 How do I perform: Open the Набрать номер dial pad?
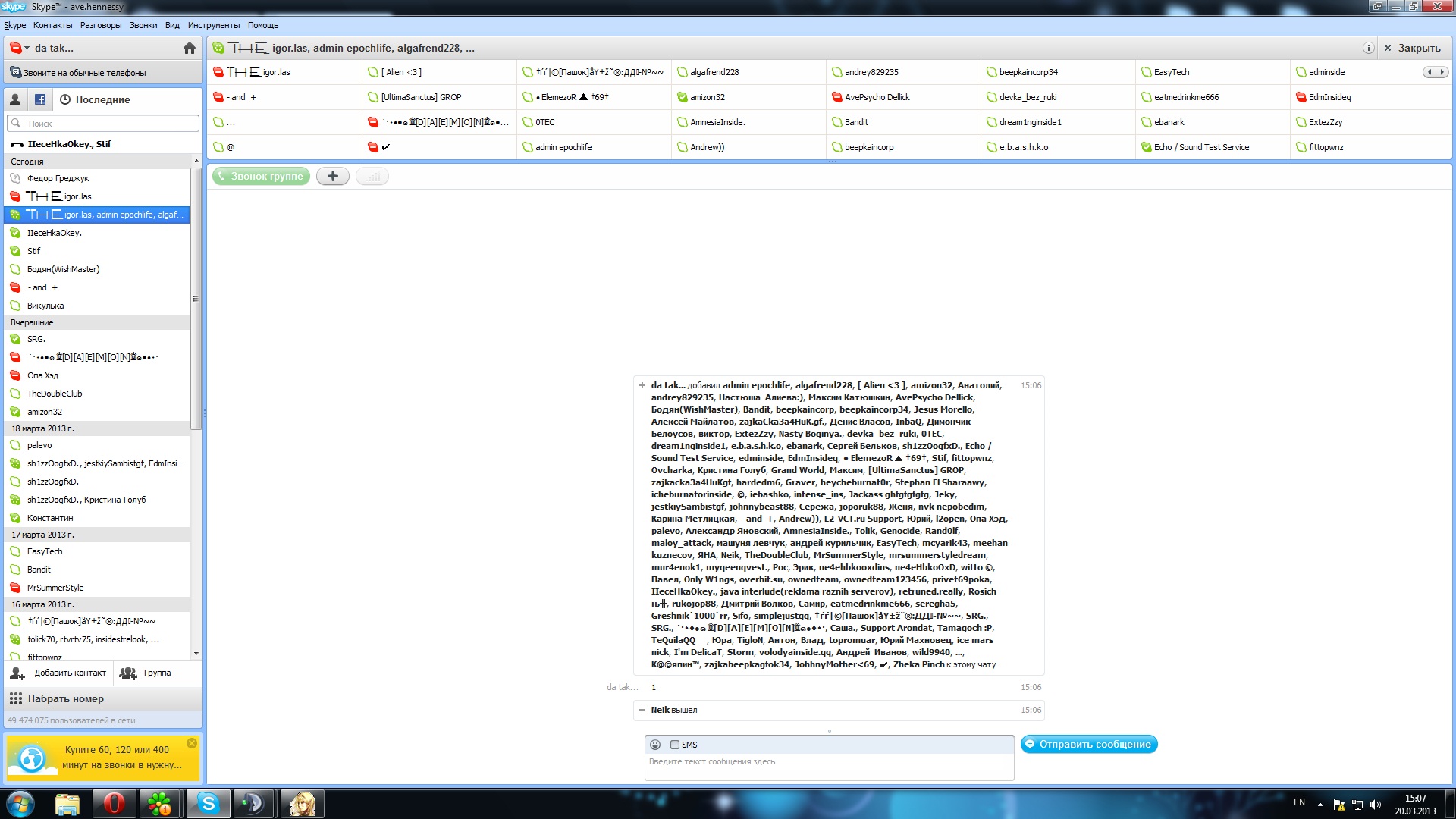click(x=103, y=698)
